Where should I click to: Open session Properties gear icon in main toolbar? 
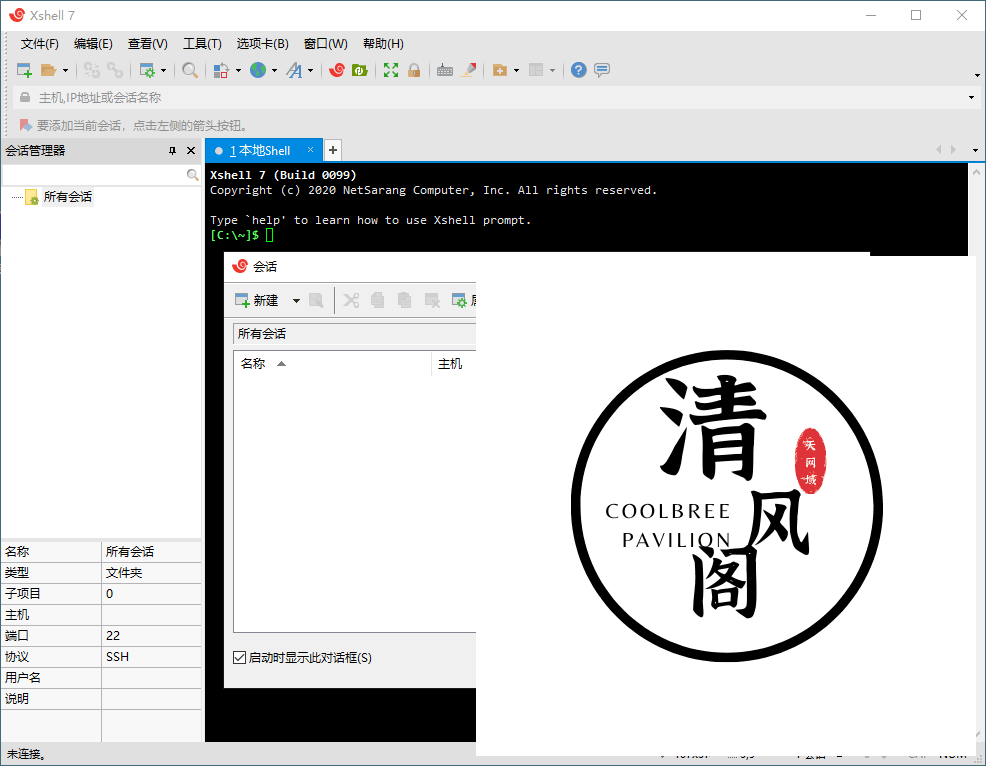(147, 70)
